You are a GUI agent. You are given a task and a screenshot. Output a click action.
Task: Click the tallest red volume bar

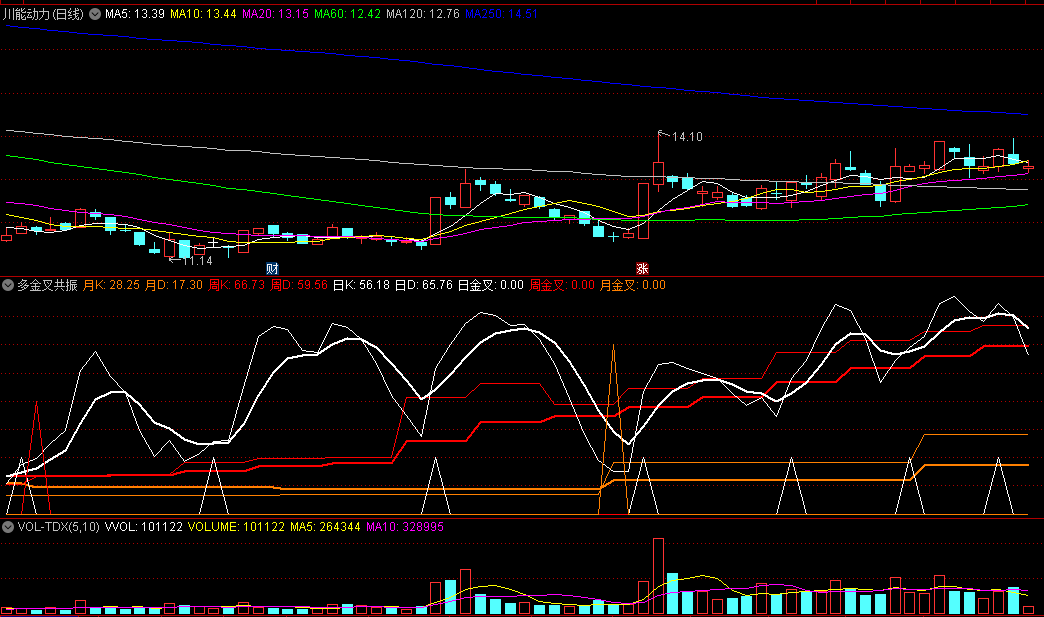tap(658, 576)
